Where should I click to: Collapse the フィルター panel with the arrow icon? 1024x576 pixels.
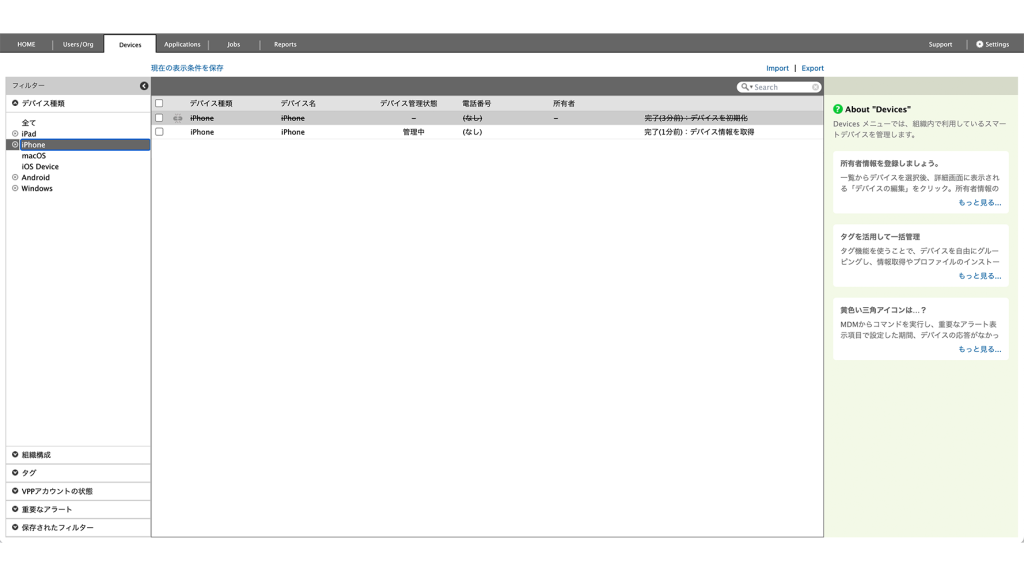tap(144, 86)
